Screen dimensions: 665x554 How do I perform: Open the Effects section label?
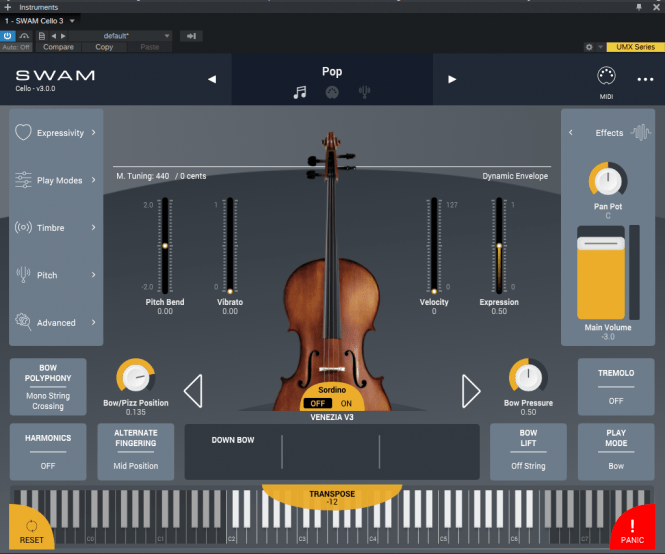click(x=609, y=133)
